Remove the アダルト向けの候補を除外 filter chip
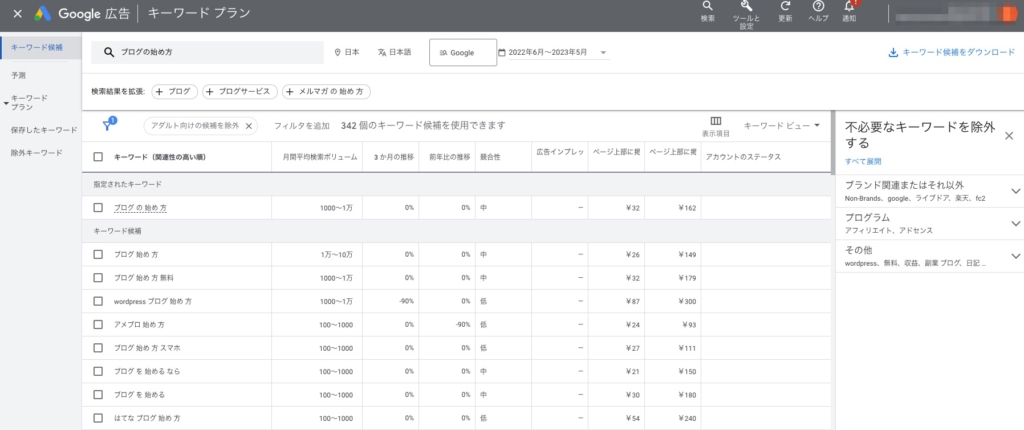Screen dimensions: 1024x430 tap(248, 126)
